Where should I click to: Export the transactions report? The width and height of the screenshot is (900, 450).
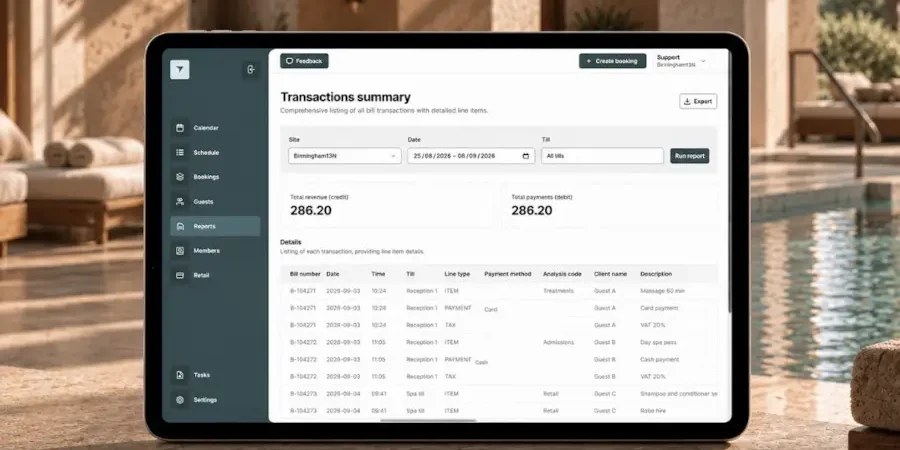point(698,102)
